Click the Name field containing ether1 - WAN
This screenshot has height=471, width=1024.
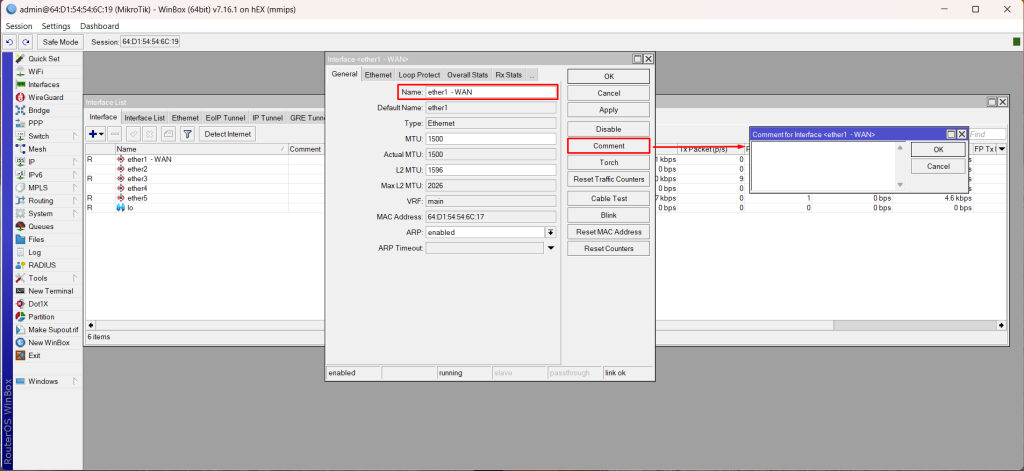(x=491, y=92)
